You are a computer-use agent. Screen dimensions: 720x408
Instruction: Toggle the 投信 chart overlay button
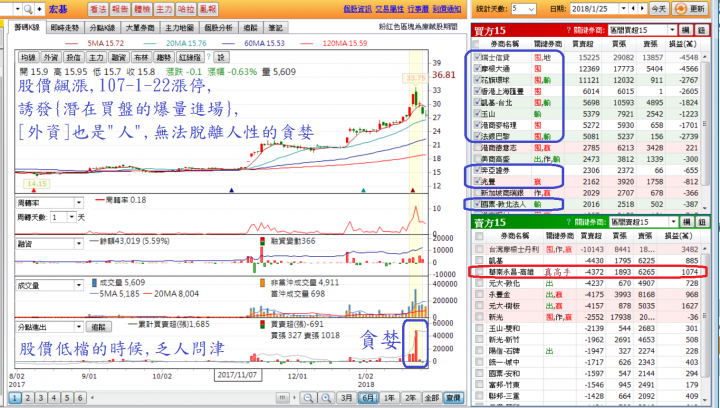coord(73,57)
